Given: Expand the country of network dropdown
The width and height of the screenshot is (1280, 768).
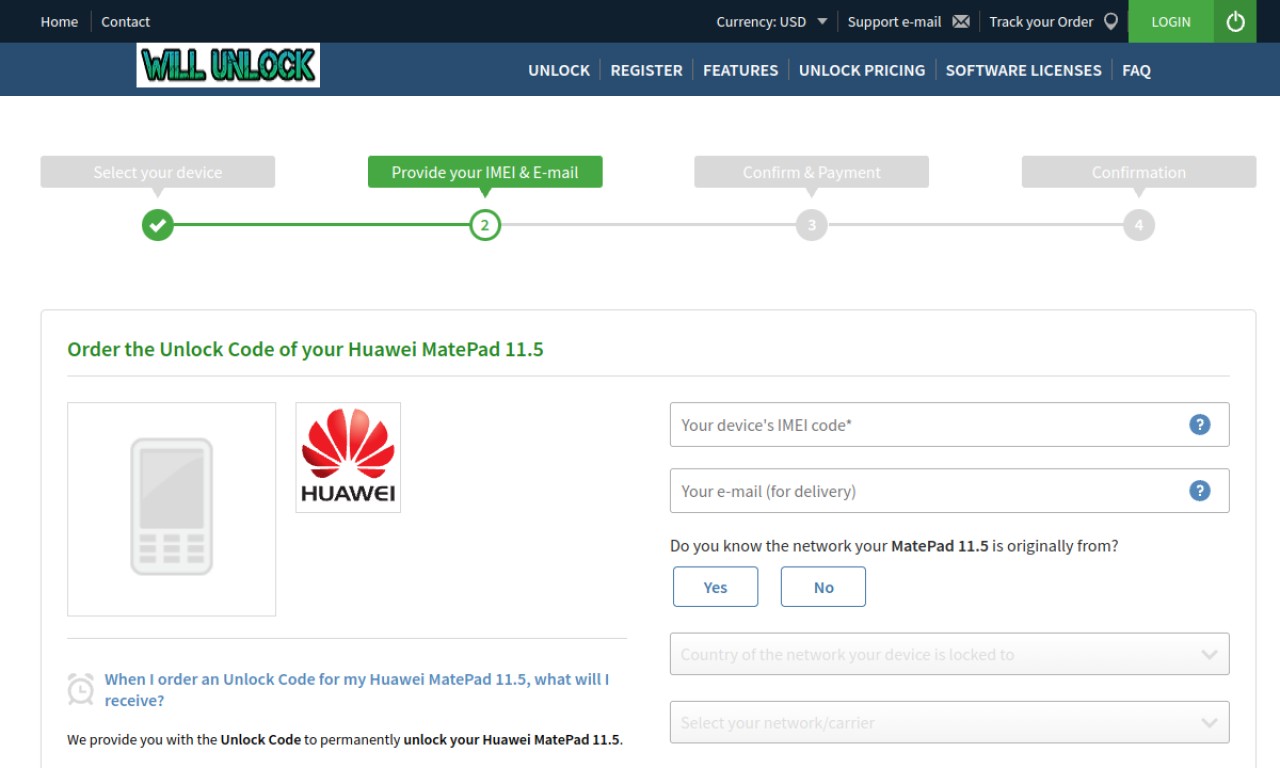Looking at the screenshot, I should pyautogui.click(x=950, y=654).
